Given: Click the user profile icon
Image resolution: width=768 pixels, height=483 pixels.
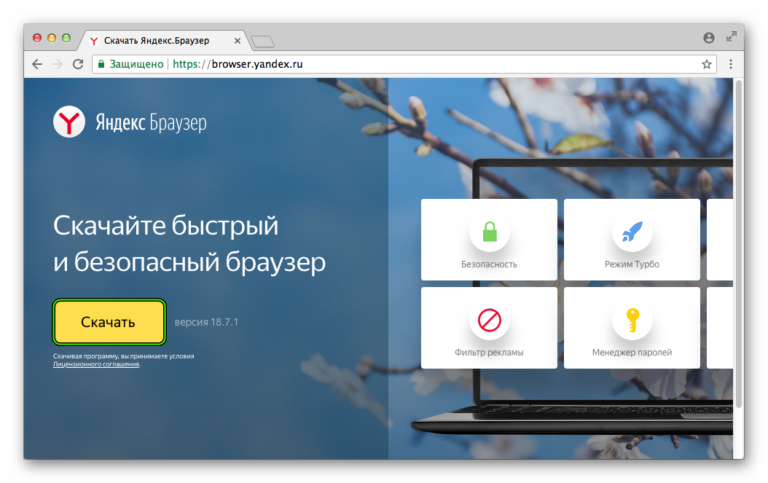Looking at the screenshot, I should tap(709, 38).
